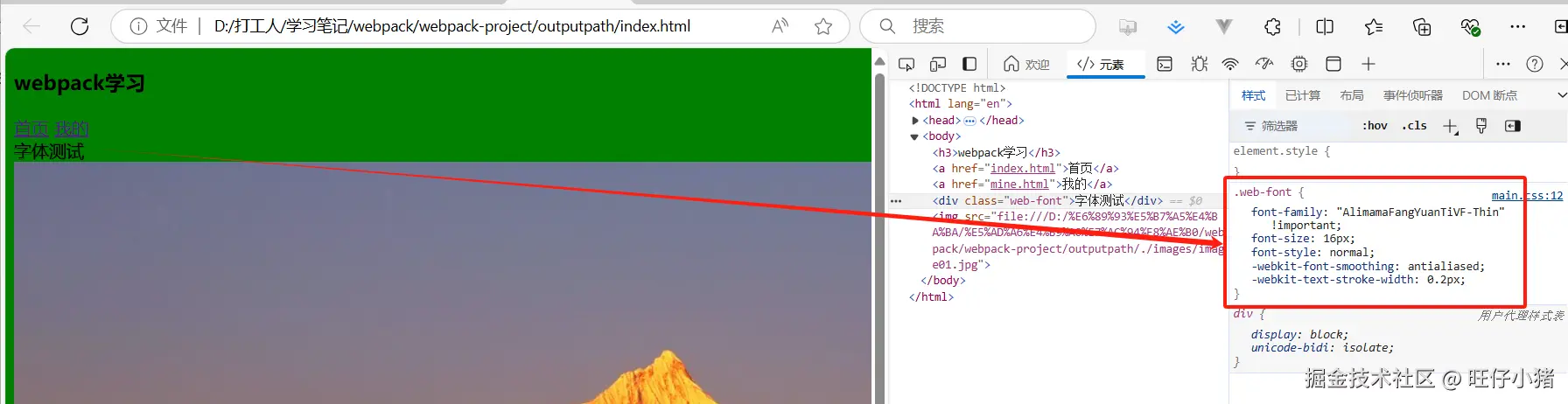This screenshot has height=404, width=1568.
Task: Open Customize and control DevTools menu
Action: (x=1503, y=64)
